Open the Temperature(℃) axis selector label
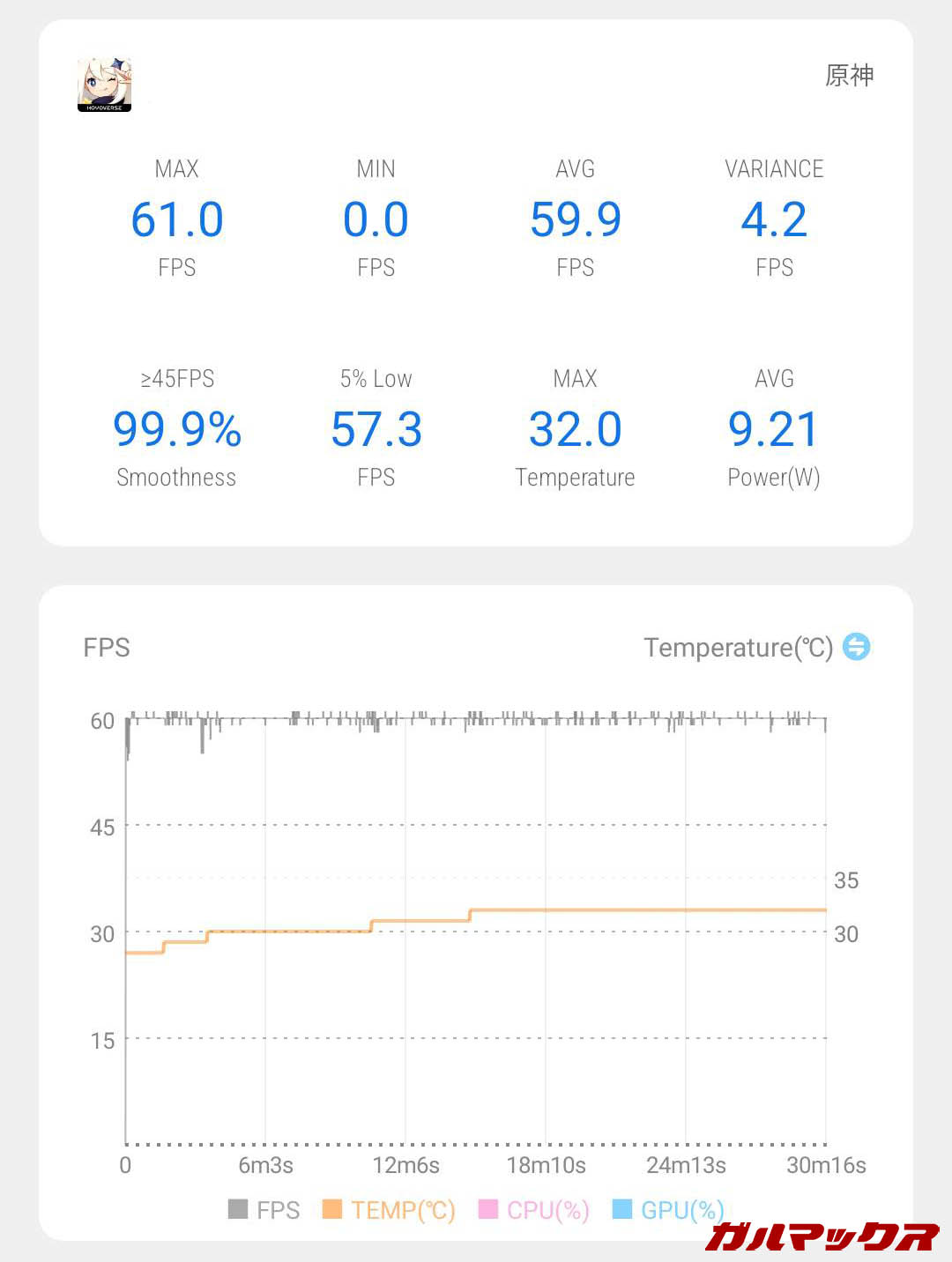The height and width of the screenshot is (1262, 952). pos(738,648)
